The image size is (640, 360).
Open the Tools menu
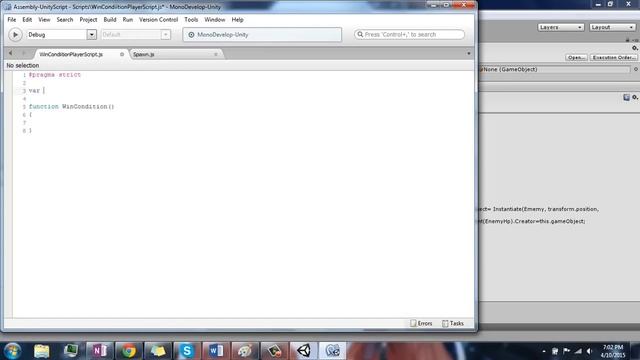coord(191,20)
